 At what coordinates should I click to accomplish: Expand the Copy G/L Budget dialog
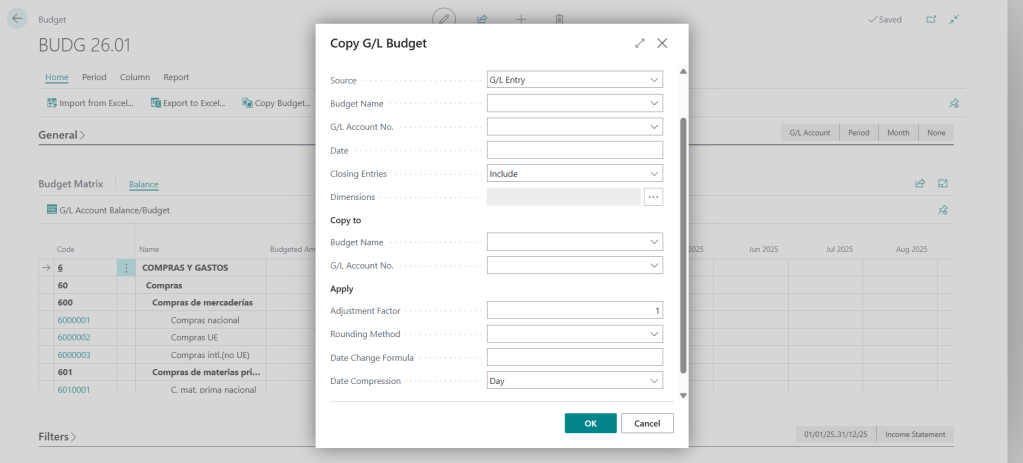[640, 44]
